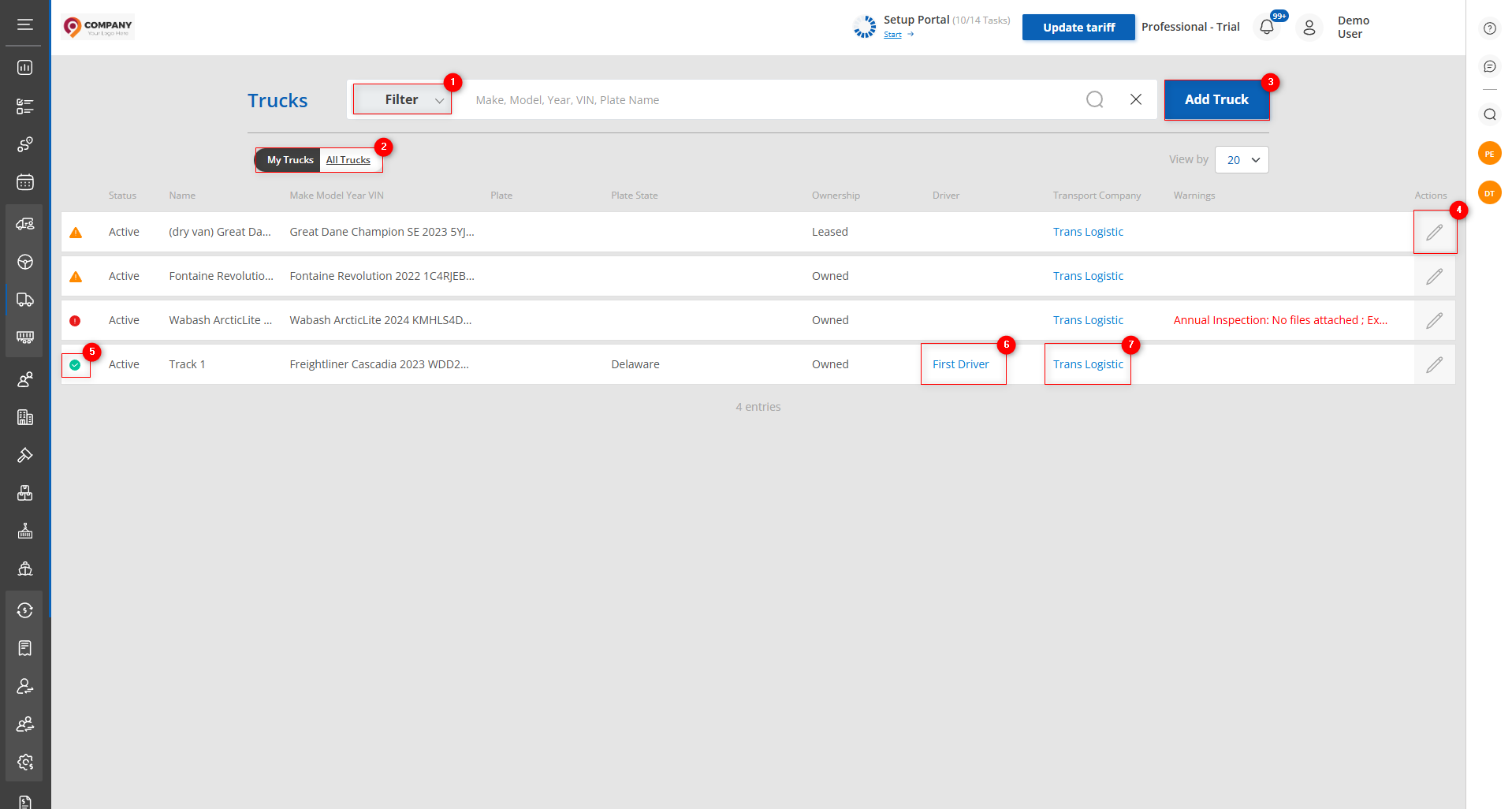The image size is (1512, 809).
Task: Open settings gear icon in left sidebar
Action: [x=25, y=762]
